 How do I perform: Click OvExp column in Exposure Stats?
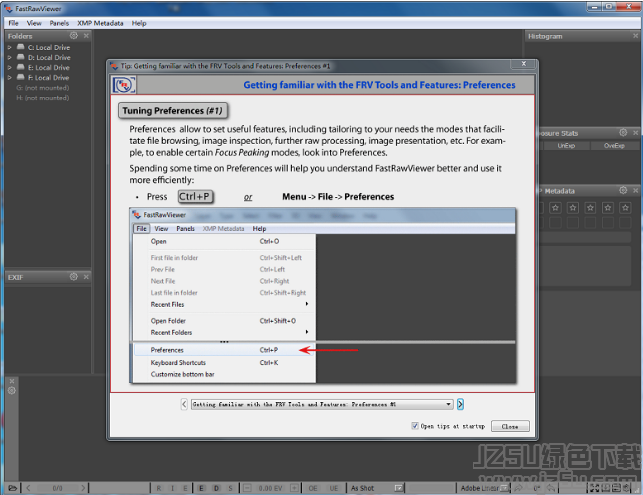tap(614, 146)
